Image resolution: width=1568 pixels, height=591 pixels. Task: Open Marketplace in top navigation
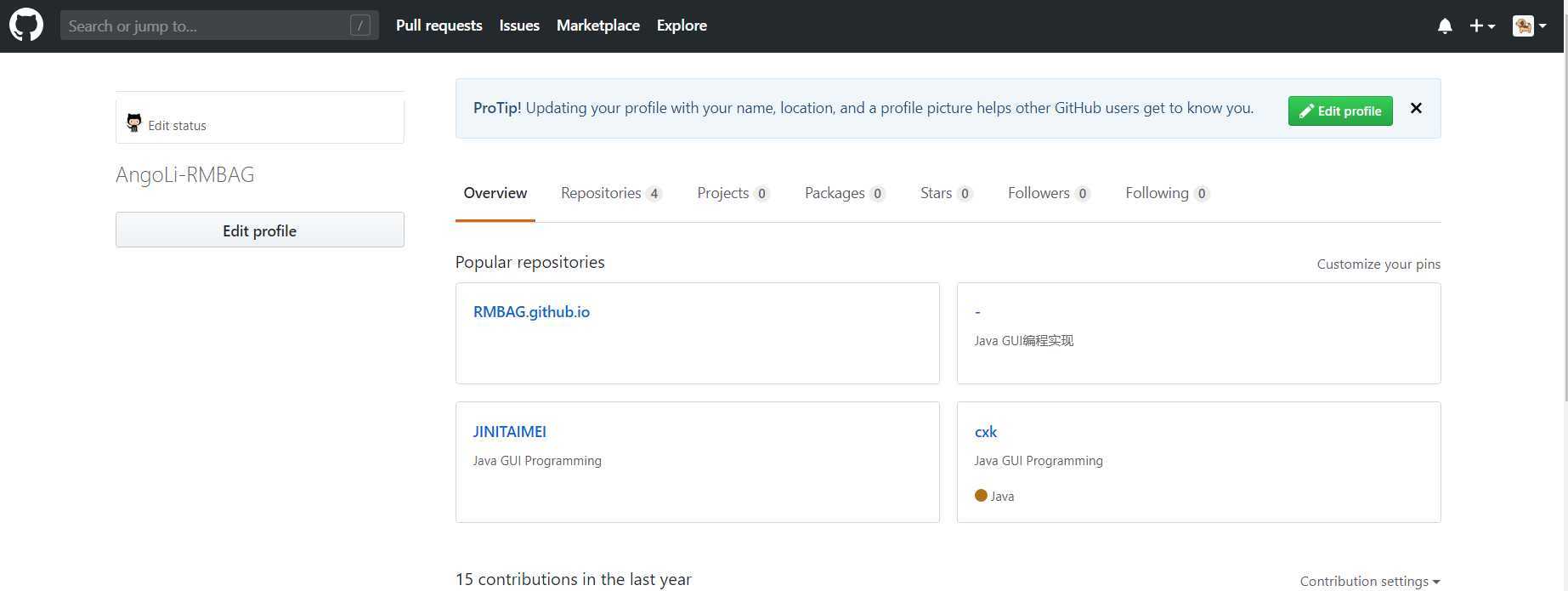coord(598,26)
